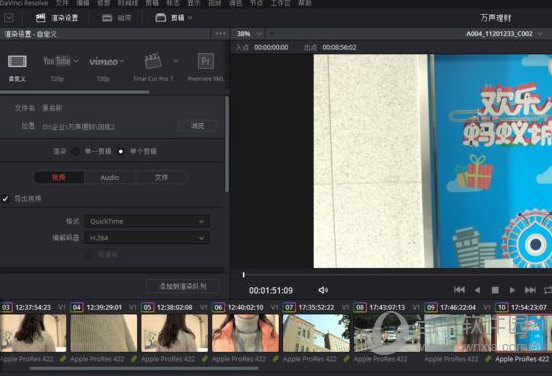This screenshot has height=376, width=552.
Task: Open the Clips (剪辑) toolbar dropdown arrow
Action: (190, 18)
